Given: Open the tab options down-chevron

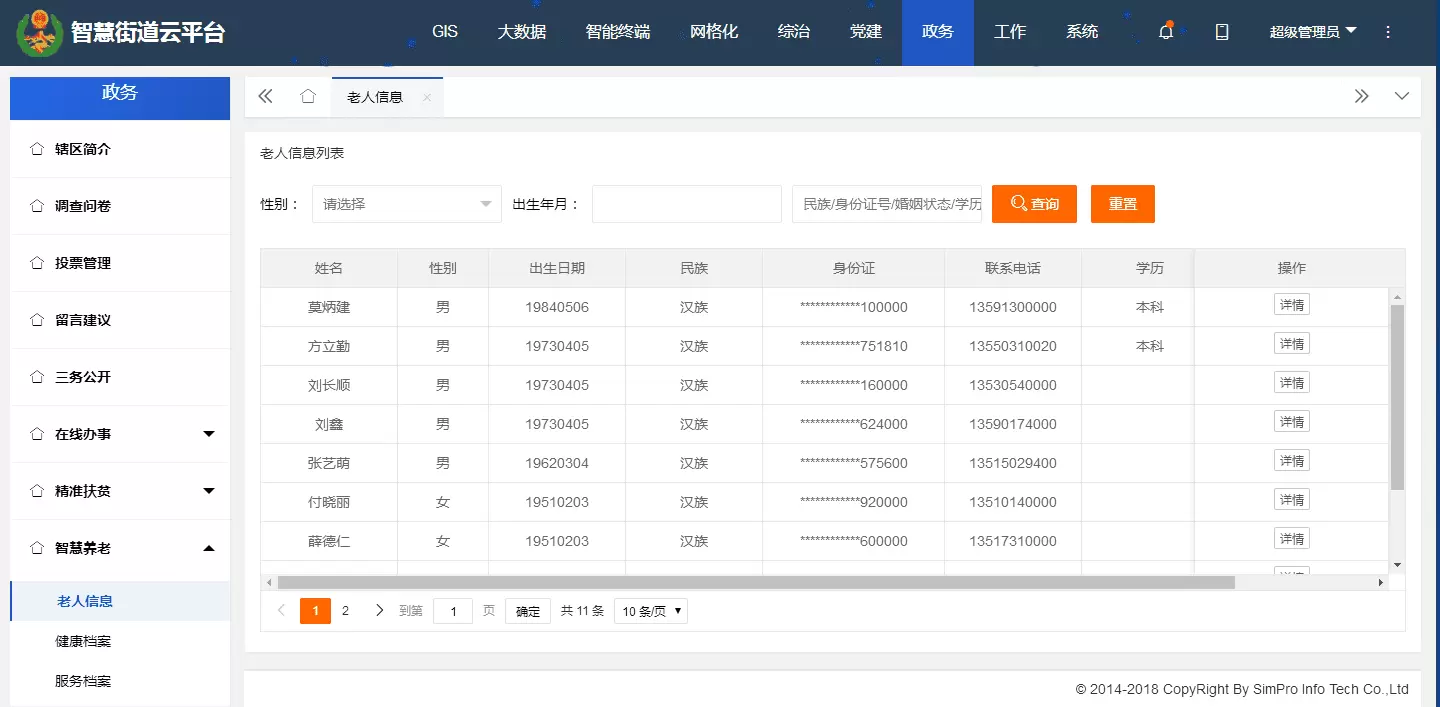Looking at the screenshot, I should coord(1401,96).
